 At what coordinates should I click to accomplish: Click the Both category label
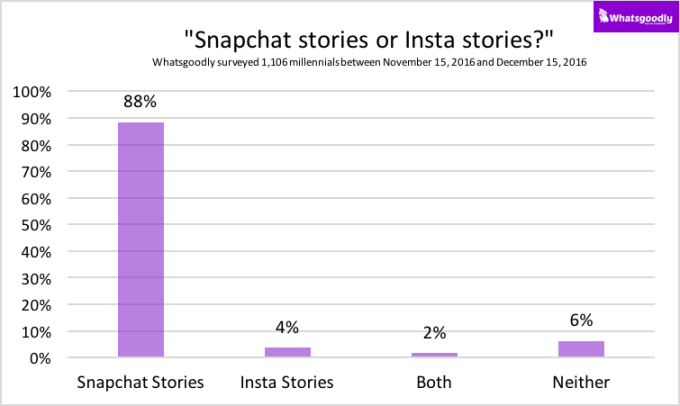pyautogui.click(x=434, y=382)
